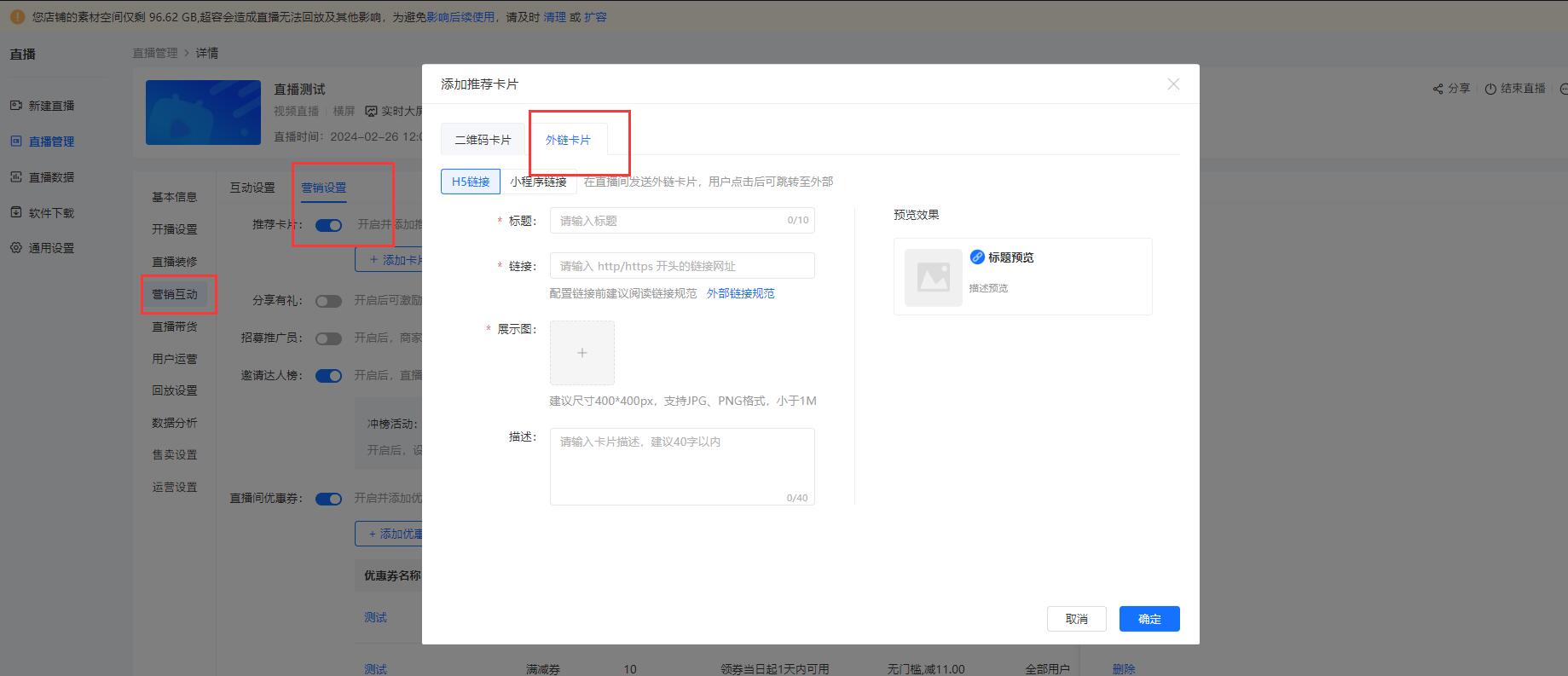Image resolution: width=1568 pixels, height=676 pixels.
Task: Click the 确定 button
Action: [x=1149, y=619]
